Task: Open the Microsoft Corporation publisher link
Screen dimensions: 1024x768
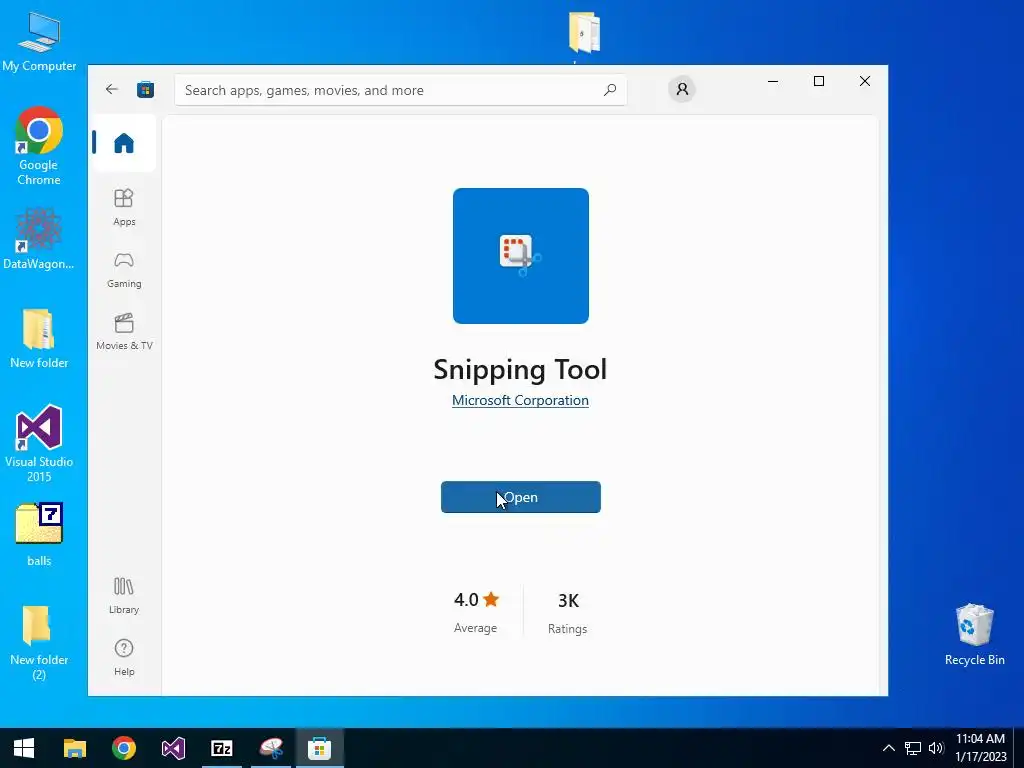Action: coord(520,400)
